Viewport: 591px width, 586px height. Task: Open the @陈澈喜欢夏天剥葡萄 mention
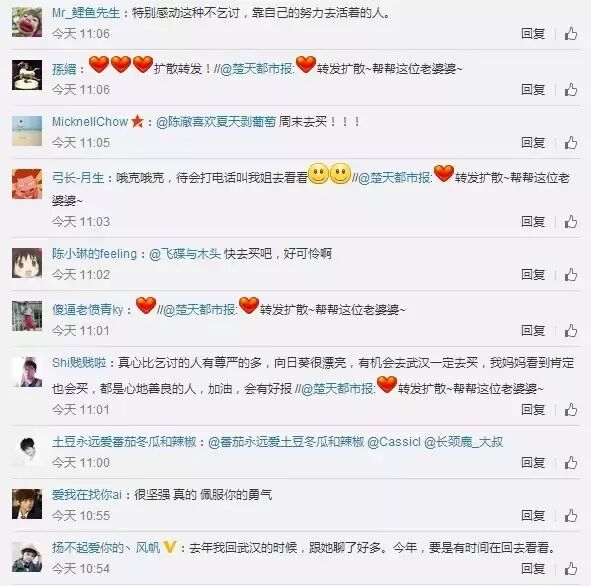coord(216,122)
